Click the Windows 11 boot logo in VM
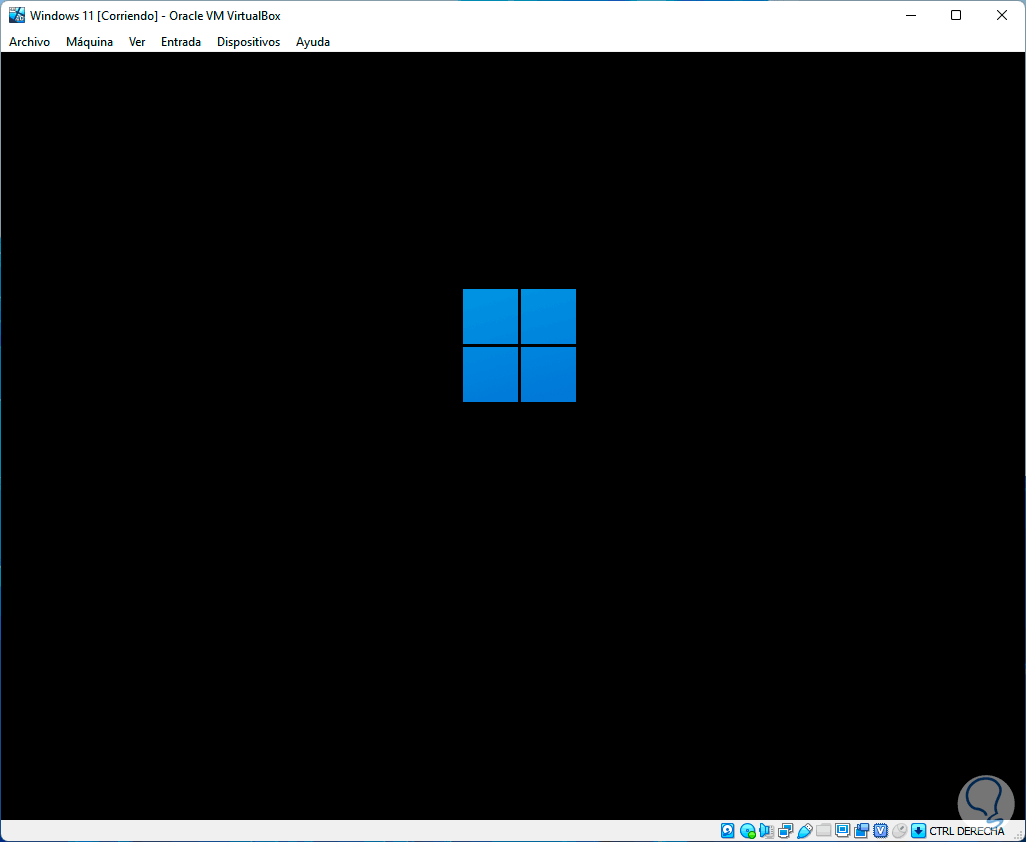The height and width of the screenshot is (842, 1026). [x=520, y=345]
